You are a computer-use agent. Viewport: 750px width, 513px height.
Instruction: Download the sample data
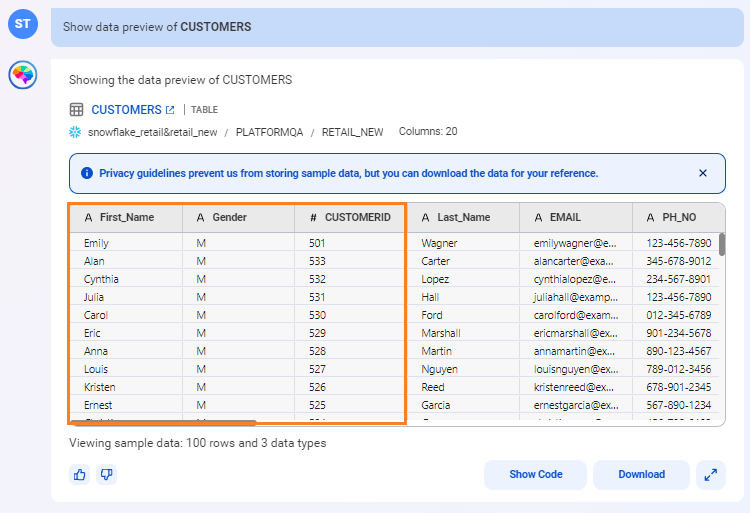tap(641, 475)
